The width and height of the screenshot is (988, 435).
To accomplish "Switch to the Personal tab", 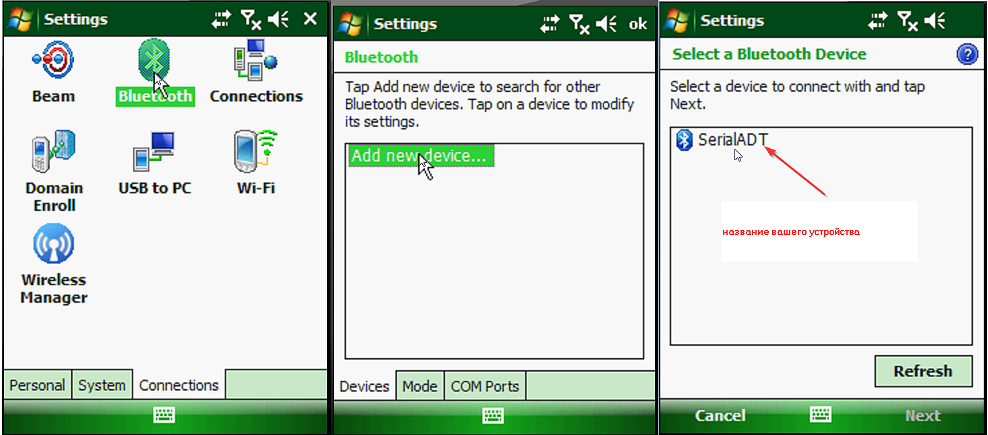I will coord(37,385).
